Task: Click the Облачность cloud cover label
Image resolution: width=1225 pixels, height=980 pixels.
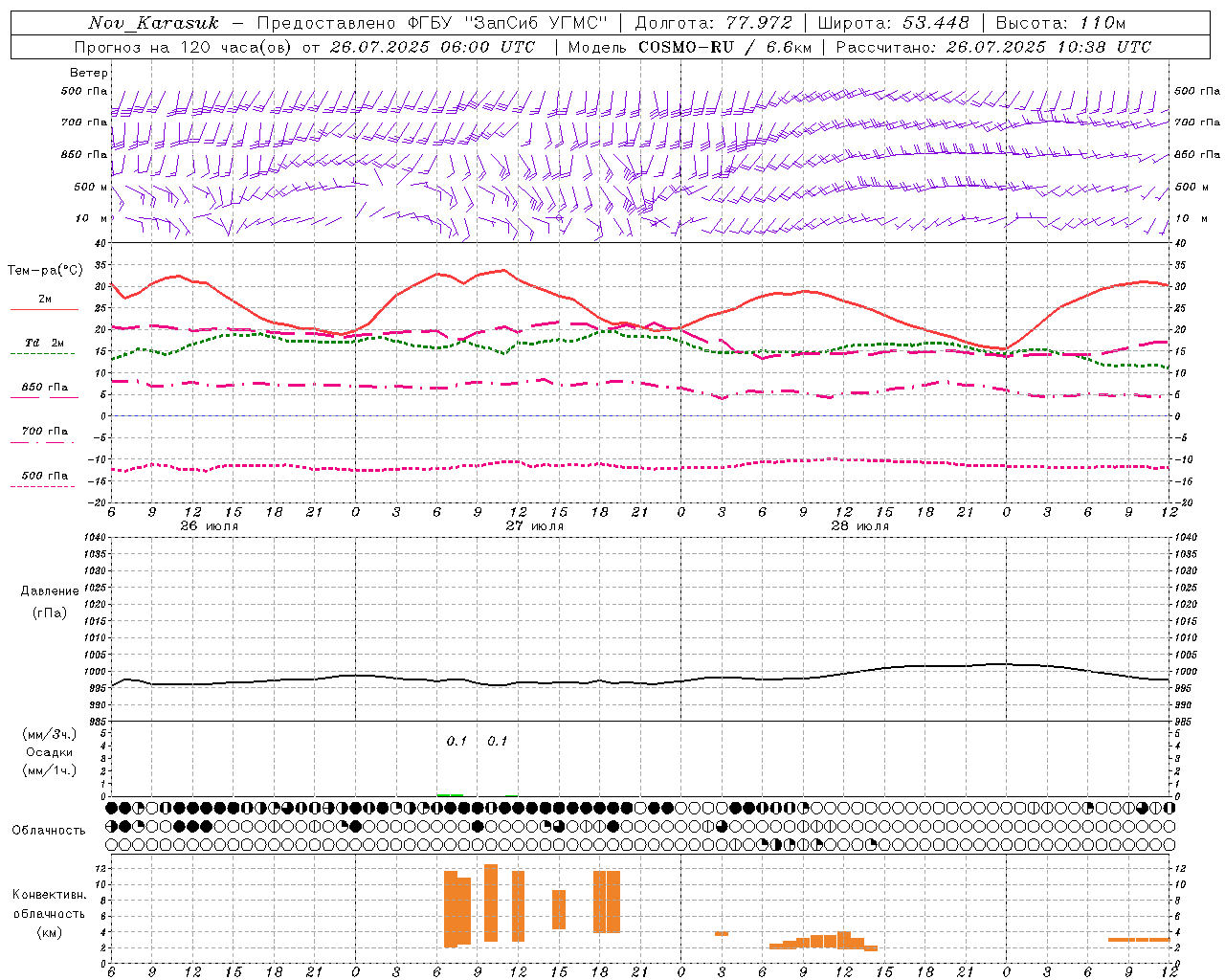Action: [49, 831]
